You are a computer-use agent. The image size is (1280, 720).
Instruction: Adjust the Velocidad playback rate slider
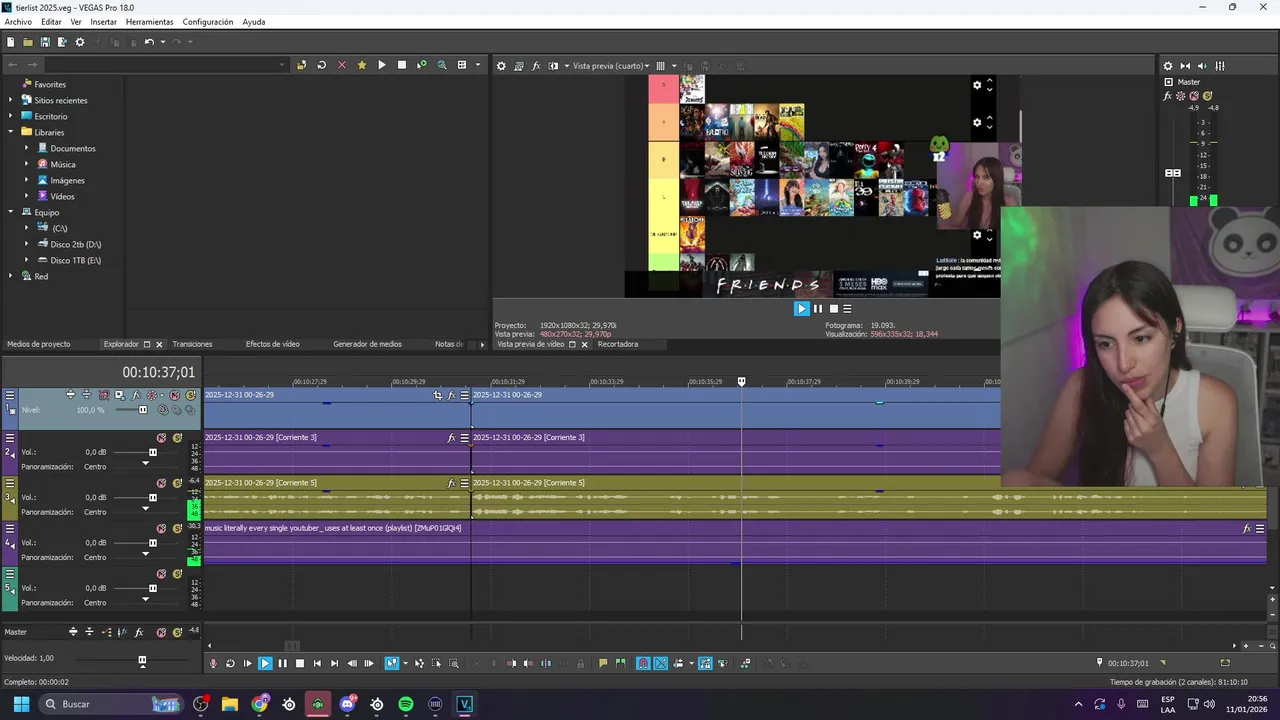coord(141,660)
